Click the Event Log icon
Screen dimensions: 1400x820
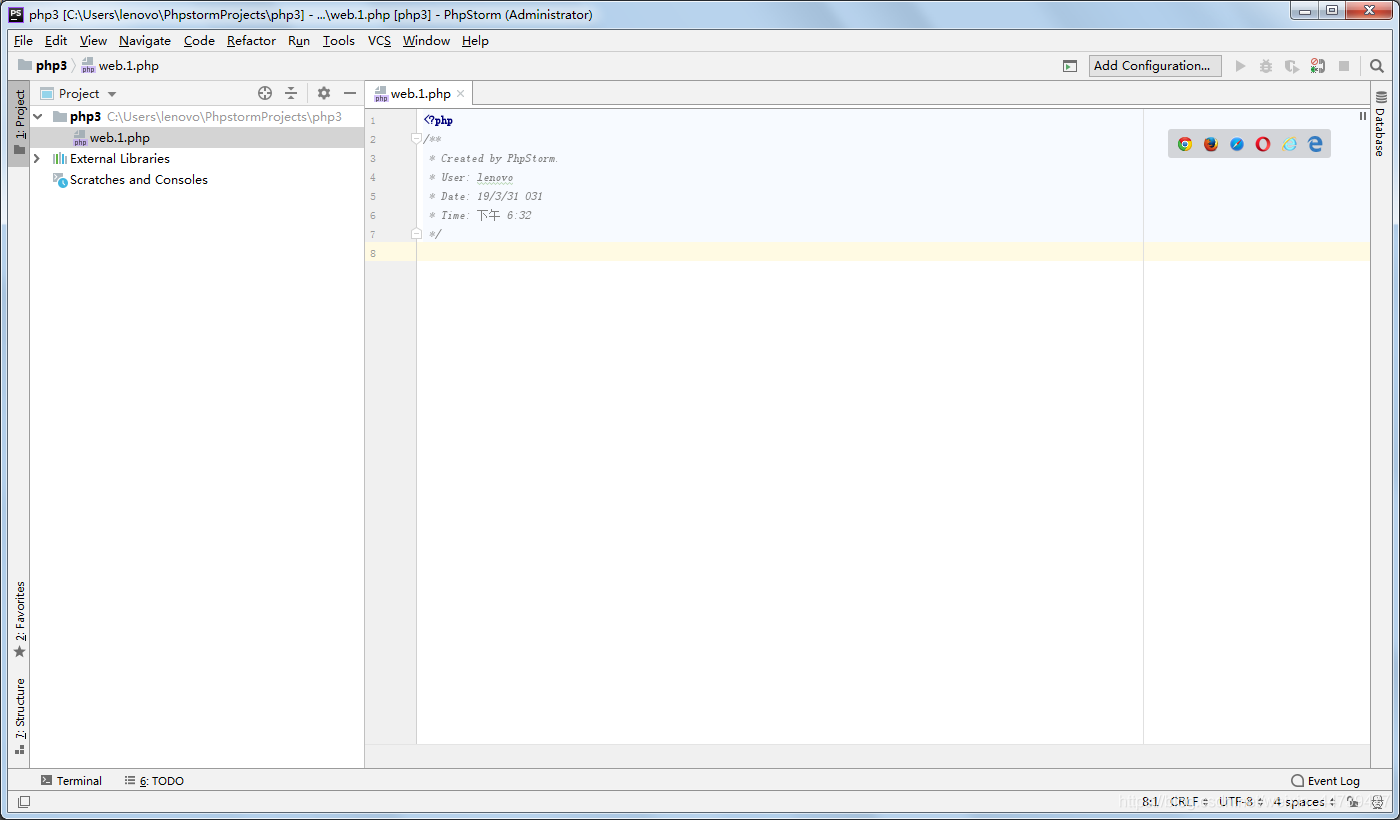coord(1298,781)
